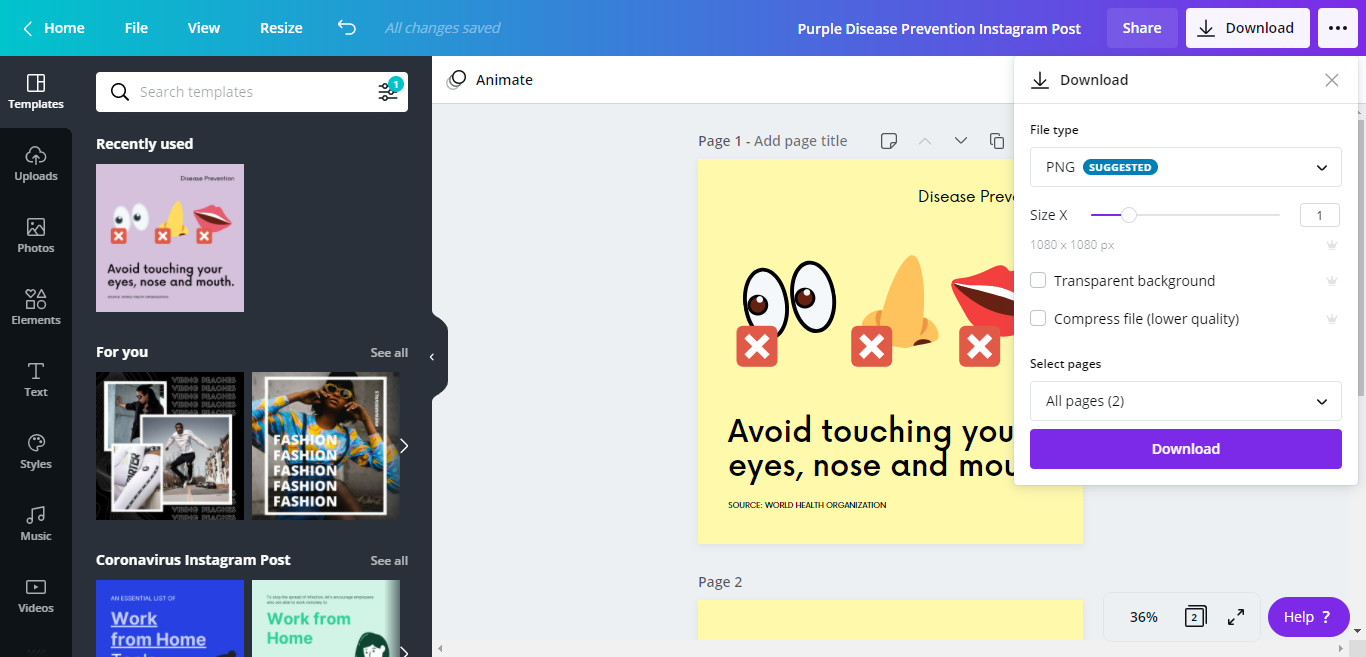Add notes to Page 1
Image resolution: width=1366 pixels, height=657 pixels.
pyautogui.click(x=889, y=141)
